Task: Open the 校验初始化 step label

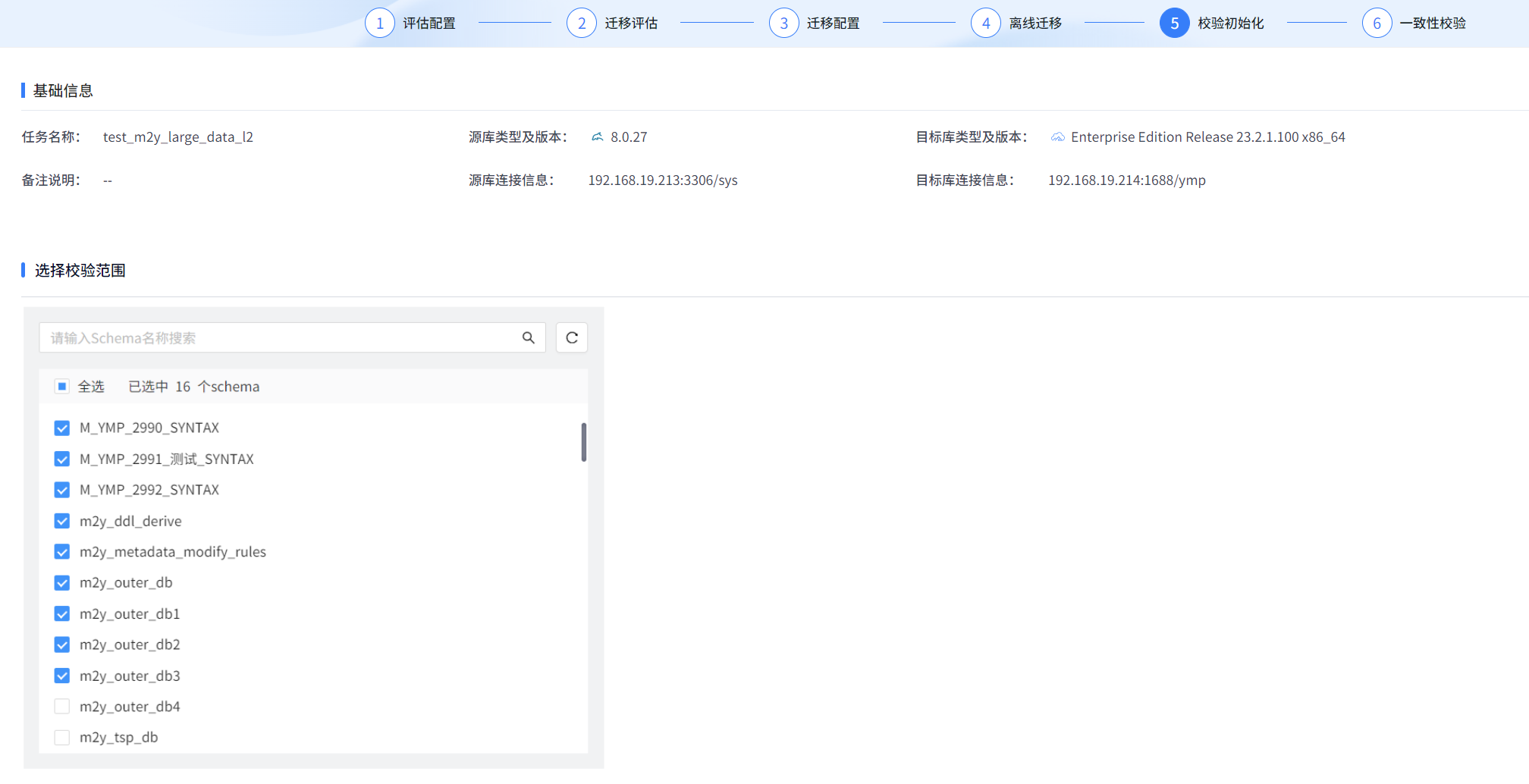Action: (x=1231, y=24)
